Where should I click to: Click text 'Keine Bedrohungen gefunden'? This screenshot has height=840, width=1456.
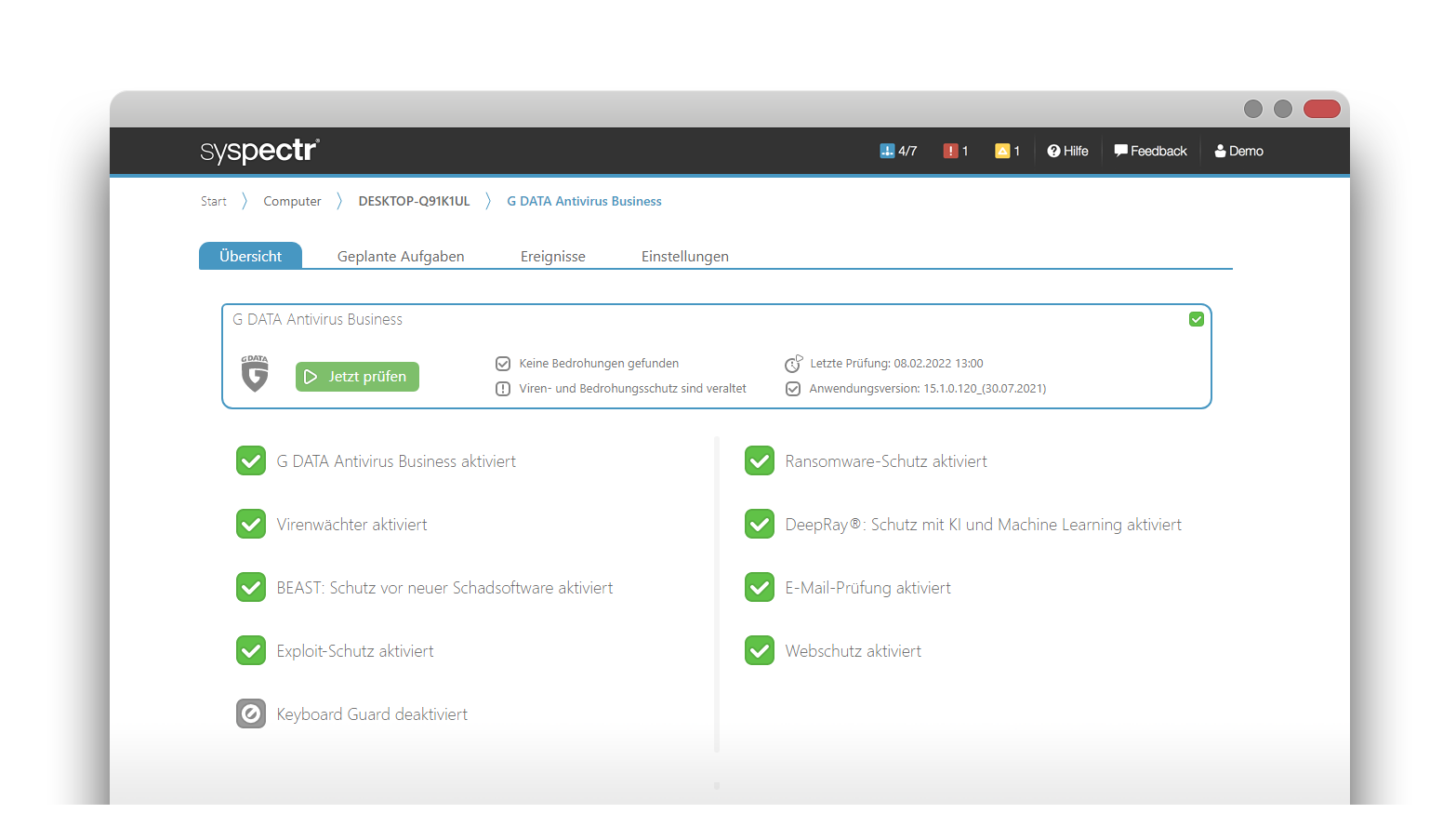pos(599,364)
